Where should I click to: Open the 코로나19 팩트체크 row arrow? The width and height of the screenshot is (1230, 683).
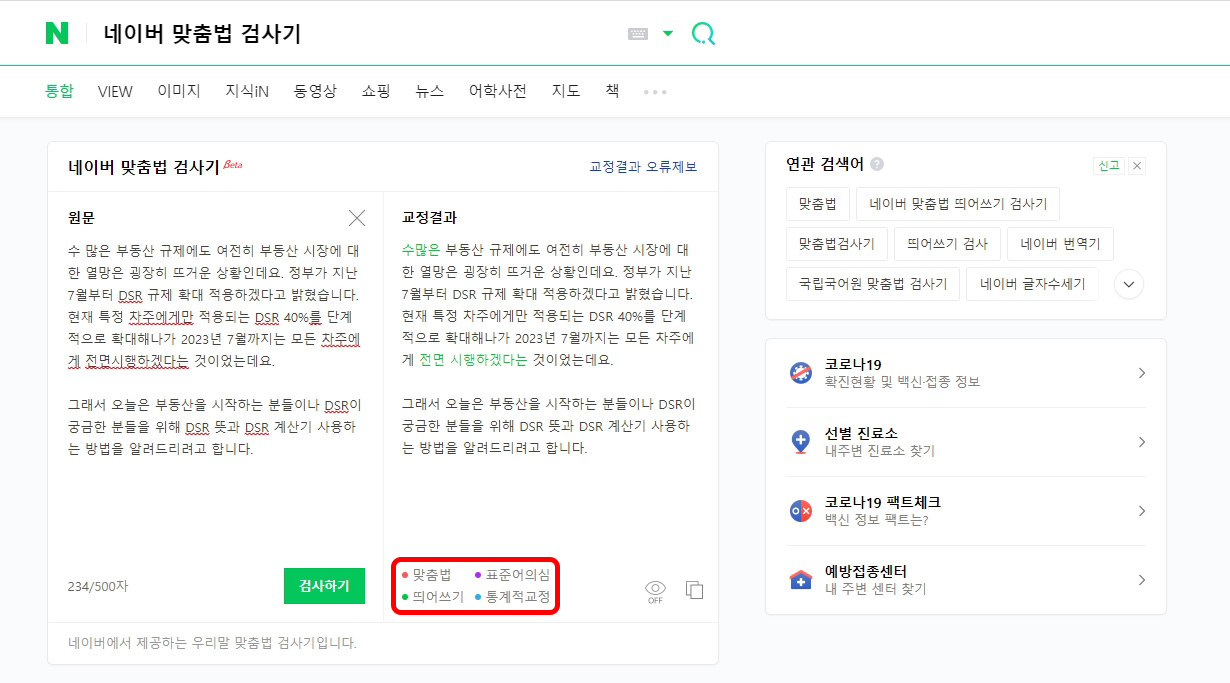pyautogui.click(x=1142, y=511)
